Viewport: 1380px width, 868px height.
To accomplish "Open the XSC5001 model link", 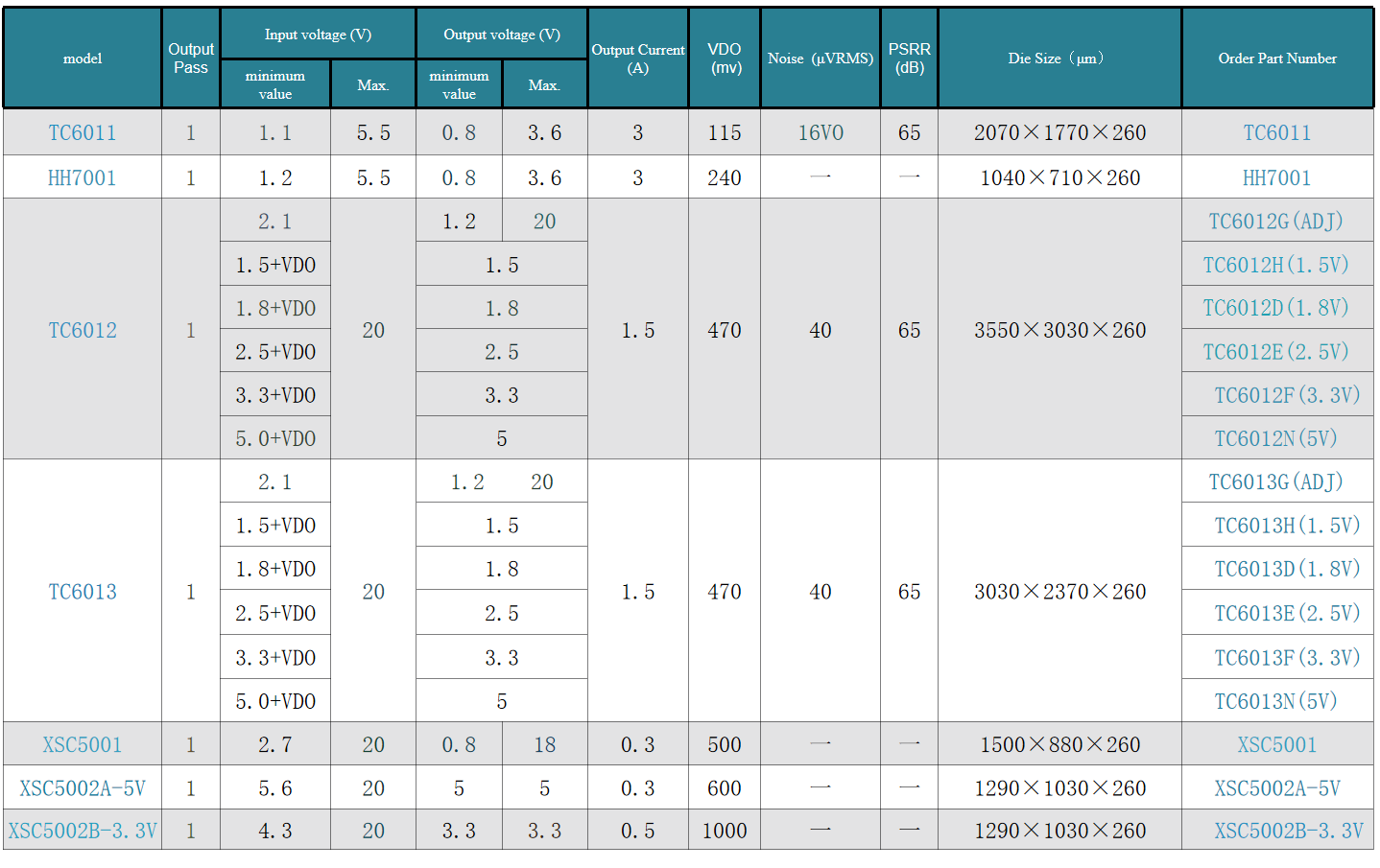I will tap(83, 745).
